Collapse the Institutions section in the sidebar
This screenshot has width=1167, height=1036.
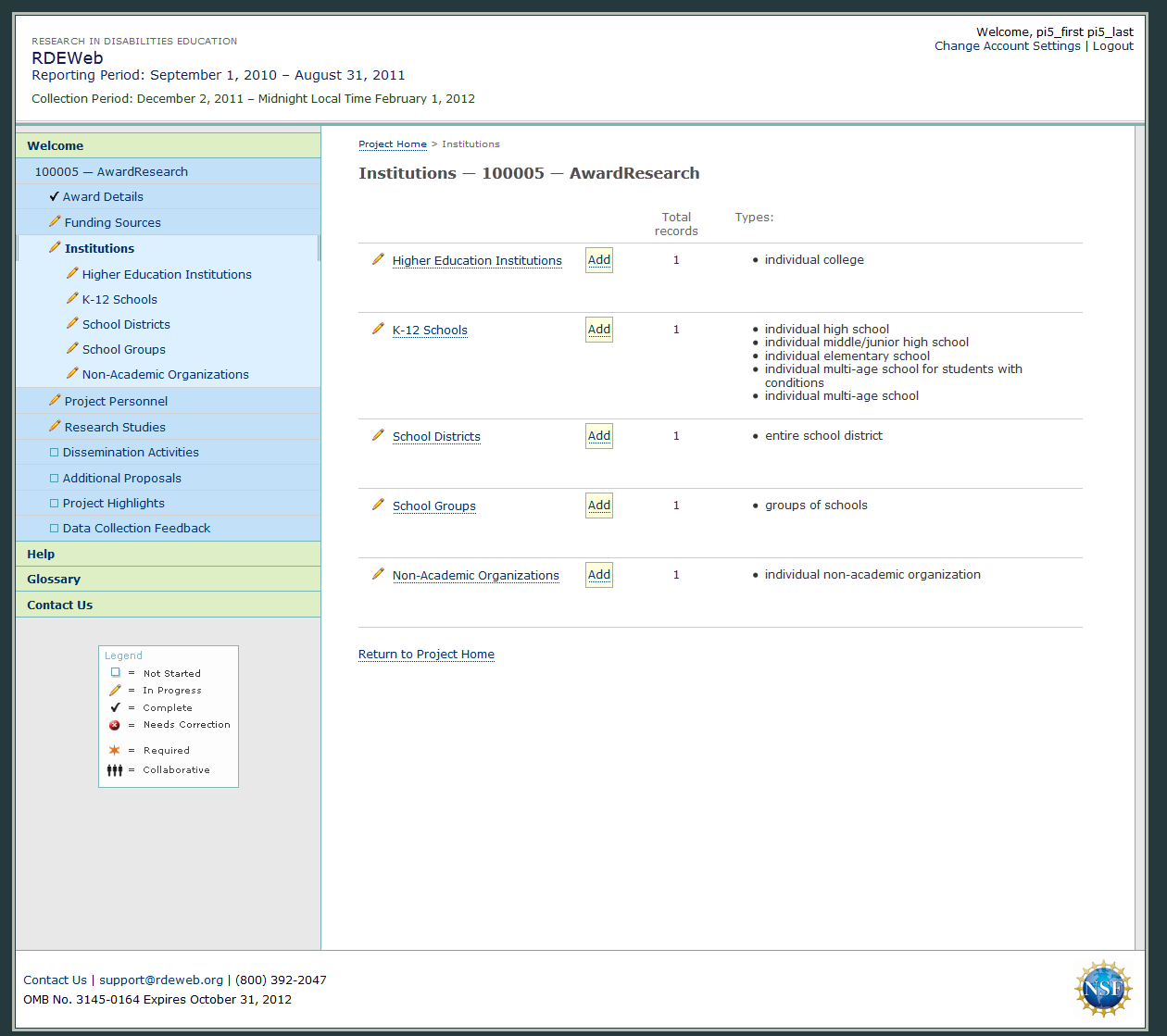99,248
